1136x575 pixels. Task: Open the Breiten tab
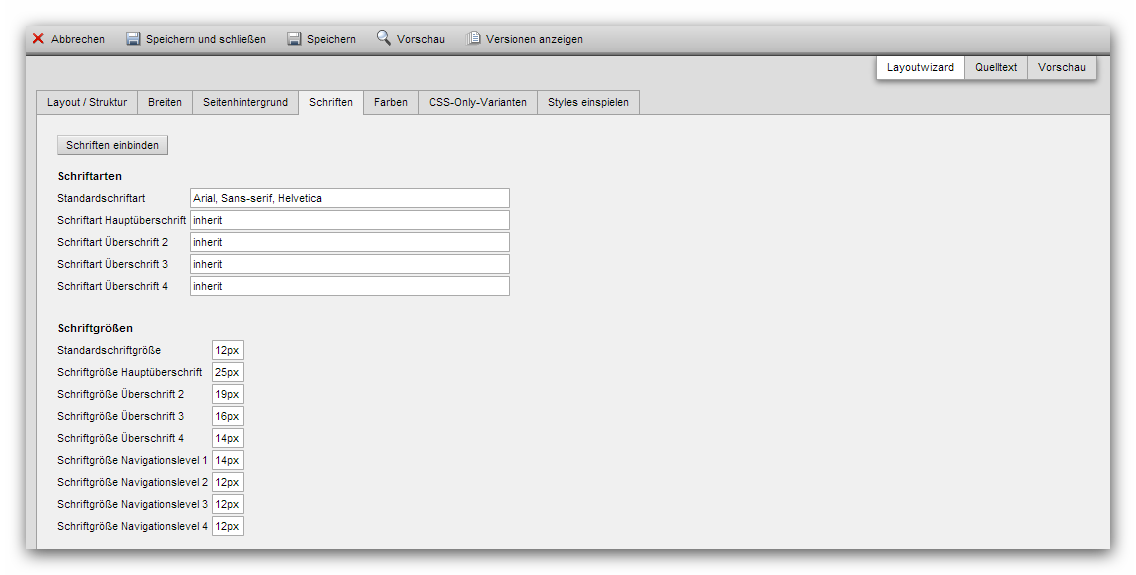coord(165,102)
